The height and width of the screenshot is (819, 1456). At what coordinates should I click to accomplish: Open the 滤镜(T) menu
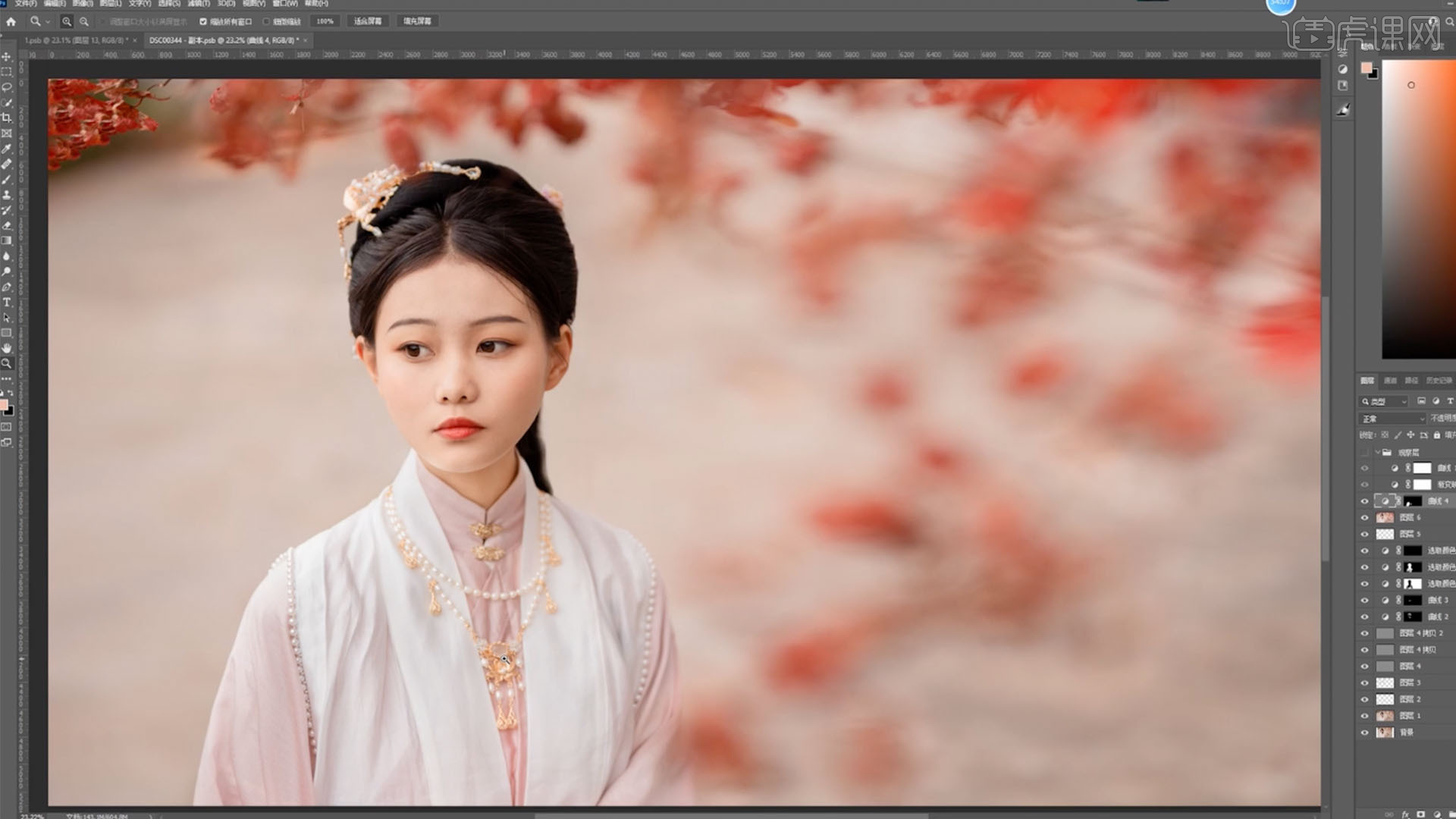pos(198,4)
